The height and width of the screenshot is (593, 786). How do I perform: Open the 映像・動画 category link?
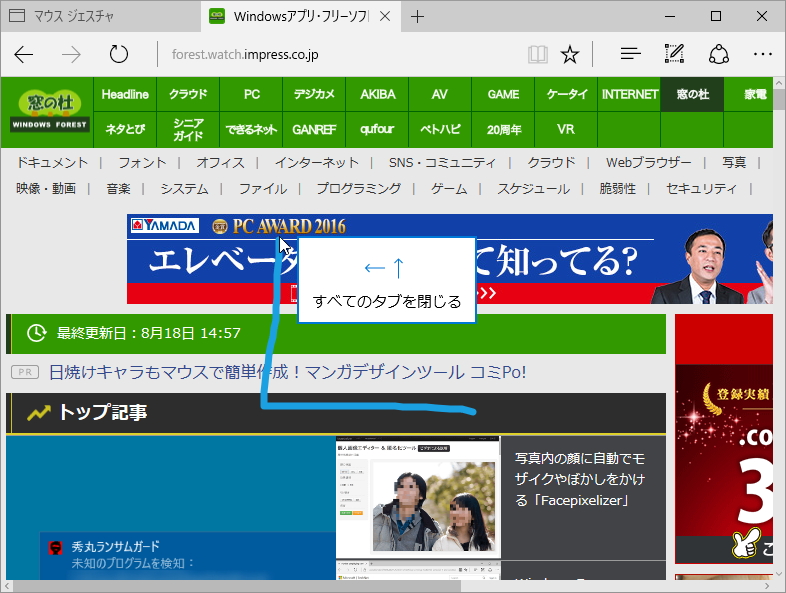tap(46, 188)
